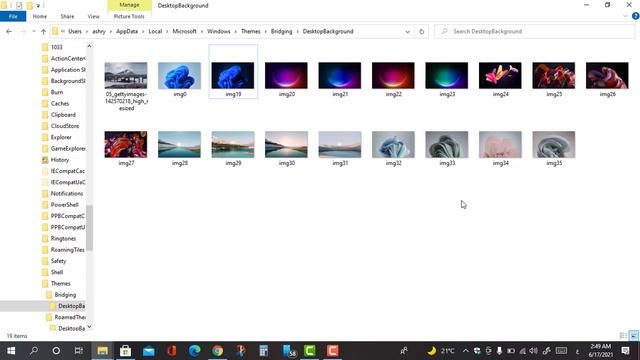This screenshot has height=360, width=640.
Task: Go up one folder level arrow
Action: click(43, 31)
